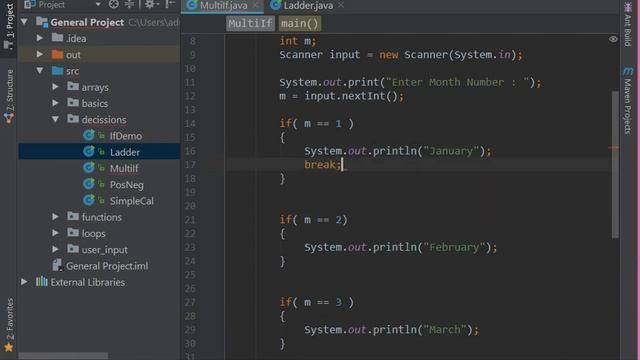
Task: Click the inspection eye icon in editor
Action: [613, 39]
